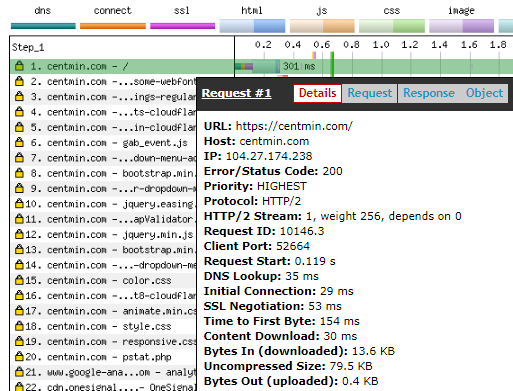513x391 pixels.
Task: Click the lock icon on request 16
Action: (x=20, y=295)
